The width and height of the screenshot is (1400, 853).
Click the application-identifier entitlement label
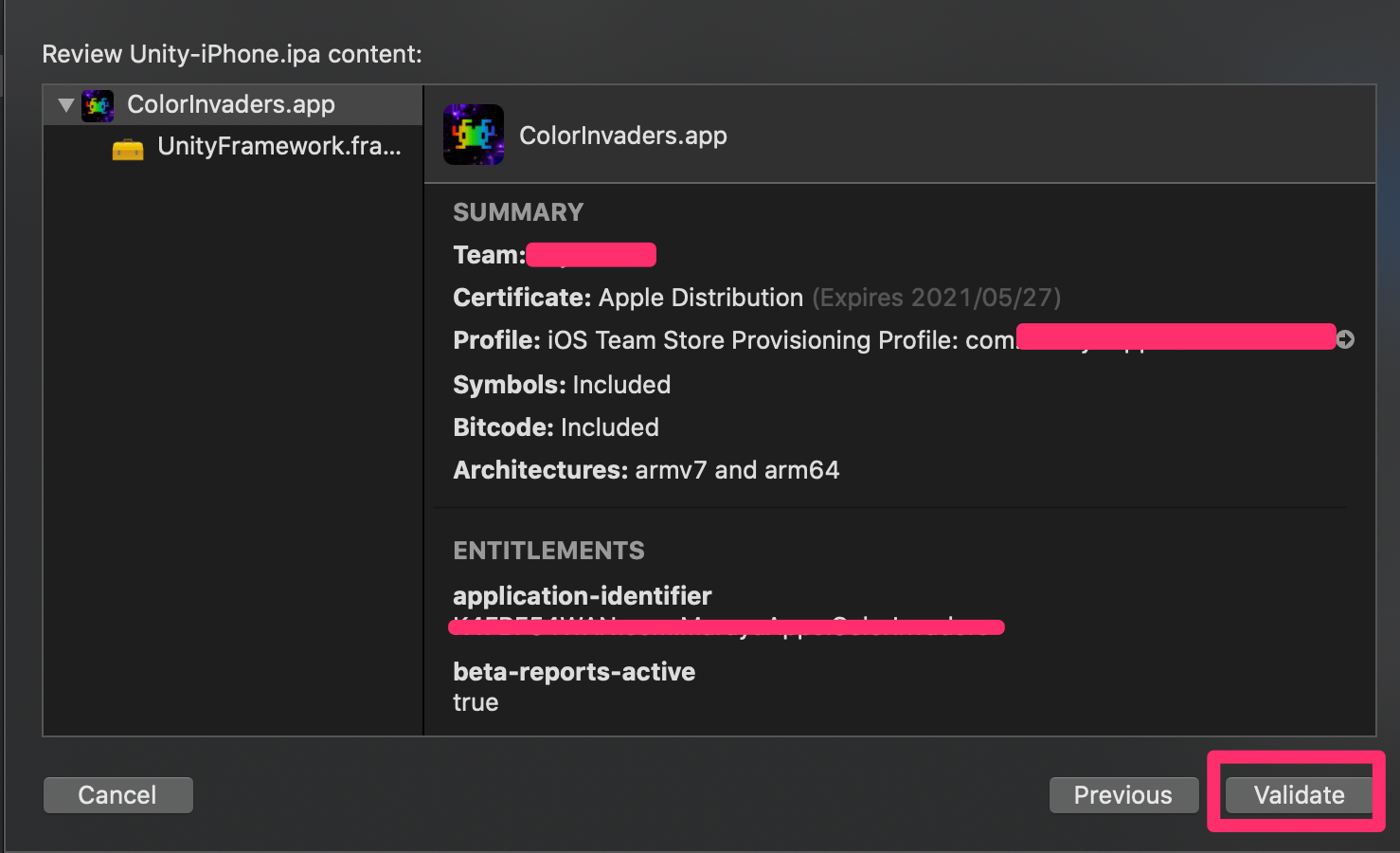(582, 596)
